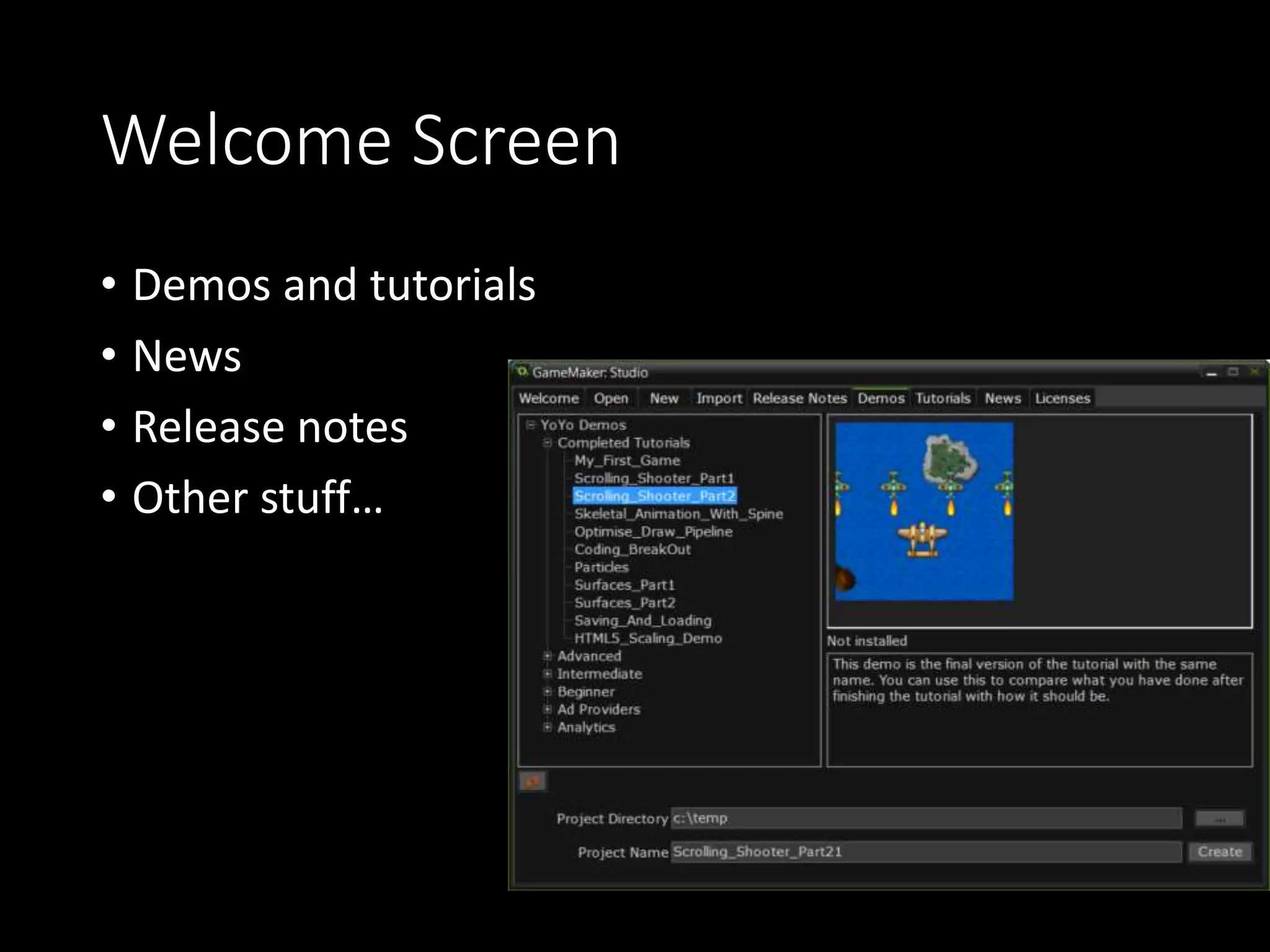Expand the Intermediate demos folder
Viewport: 1270px width, 952px height.
(x=548, y=674)
